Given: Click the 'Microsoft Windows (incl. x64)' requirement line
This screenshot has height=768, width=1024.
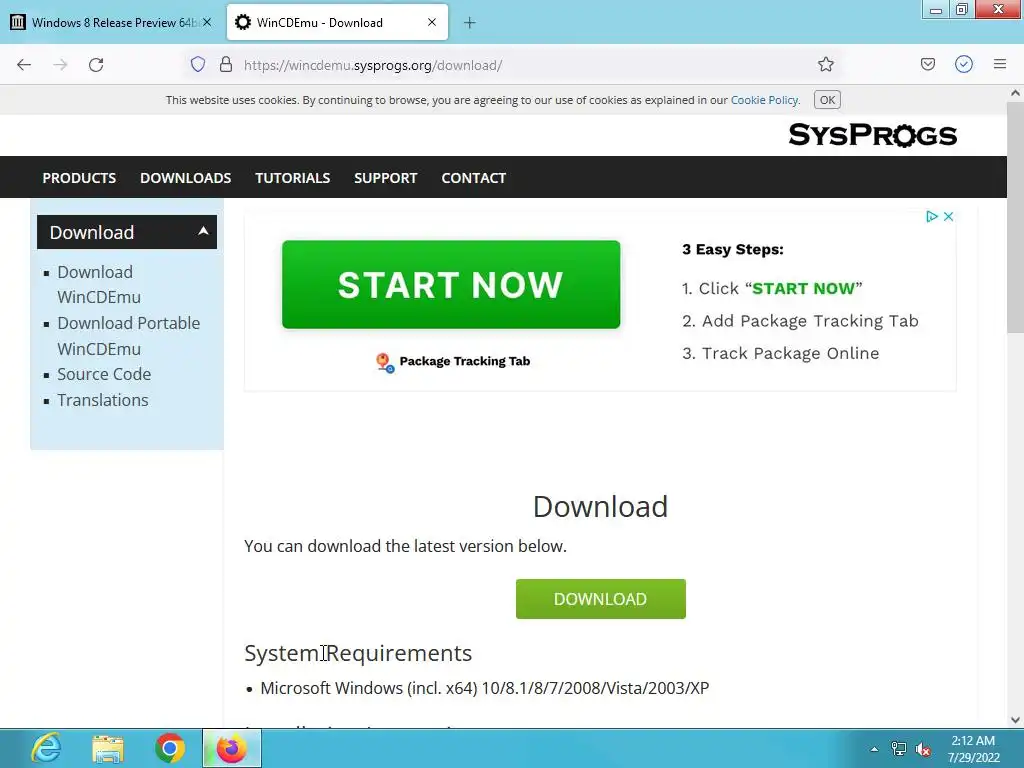Looking at the screenshot, I should [x=485, y=688].
